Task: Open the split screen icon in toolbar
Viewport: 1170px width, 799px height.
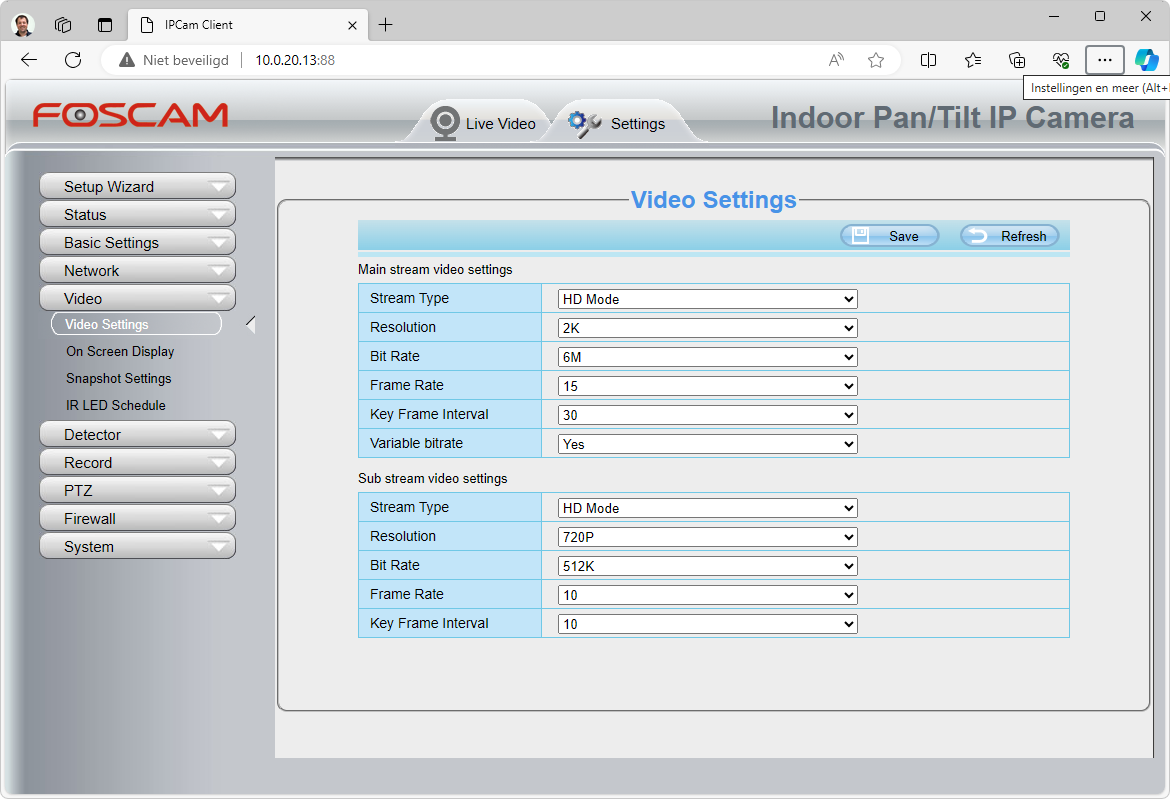Action: [928, 60]
